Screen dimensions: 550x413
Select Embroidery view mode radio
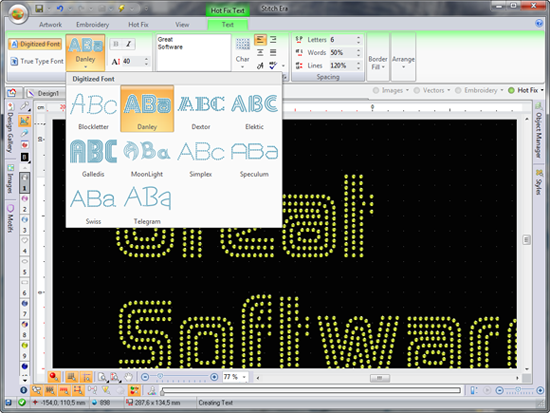[x=458, y=91]
